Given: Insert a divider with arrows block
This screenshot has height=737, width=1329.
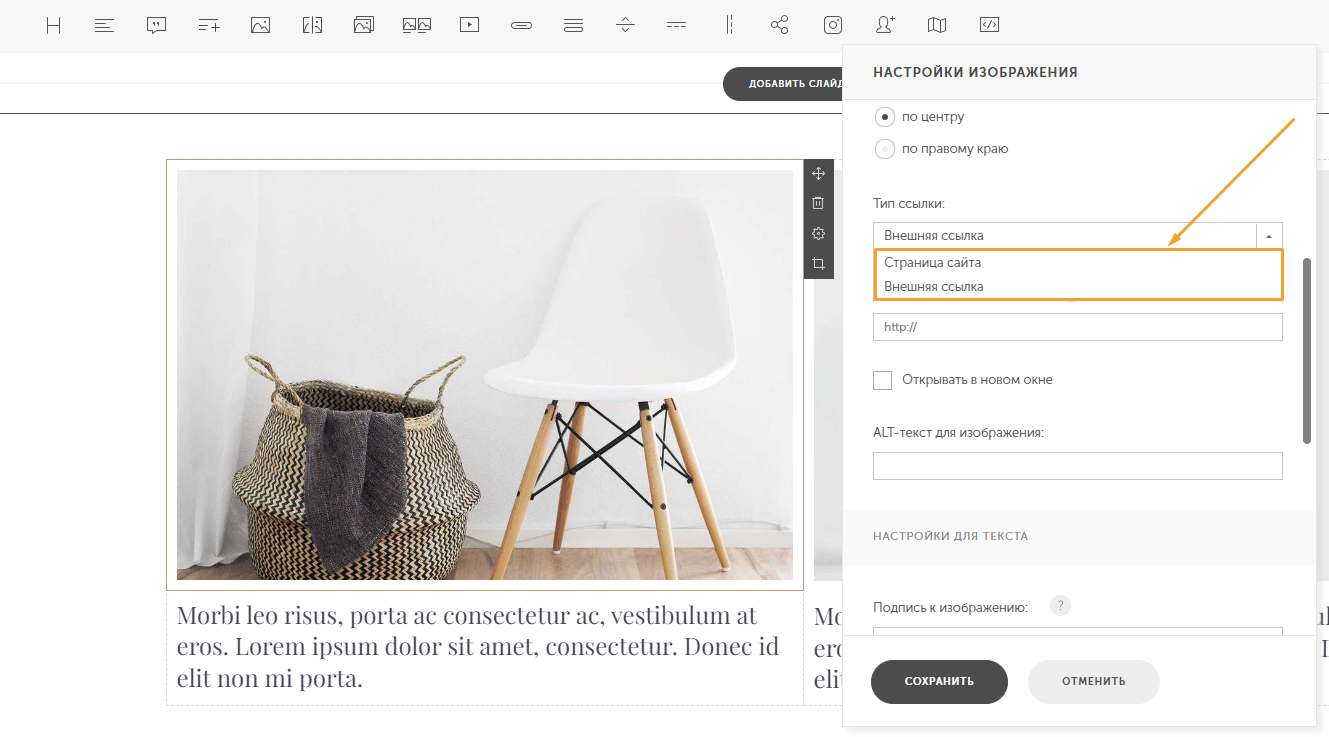Looking at the screenshot, I should [x=625, y=26].
